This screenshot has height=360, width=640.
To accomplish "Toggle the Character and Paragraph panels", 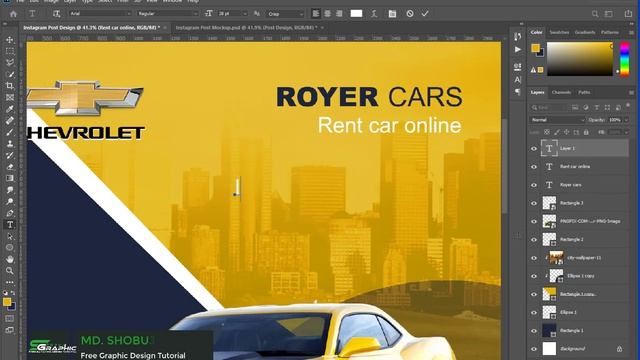I will 392,13.
